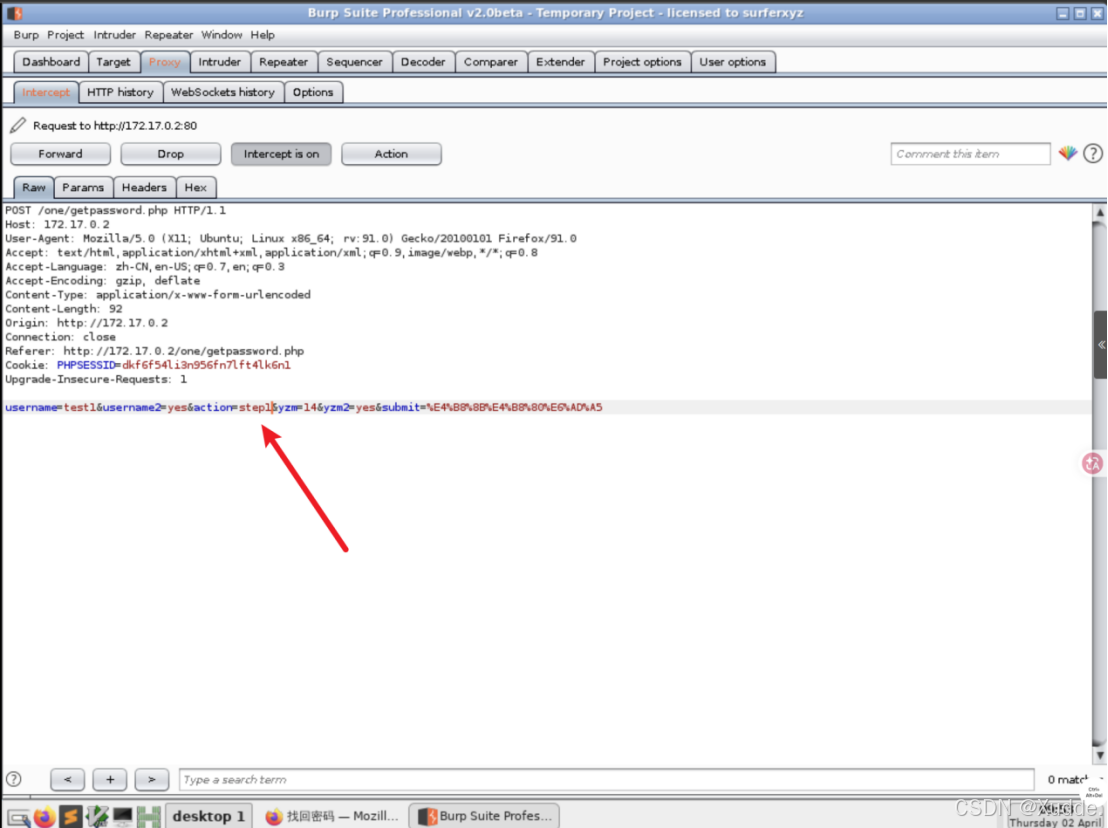
Task: Click the file manager icon at the taskbar start
Action: tap(18, 817)
